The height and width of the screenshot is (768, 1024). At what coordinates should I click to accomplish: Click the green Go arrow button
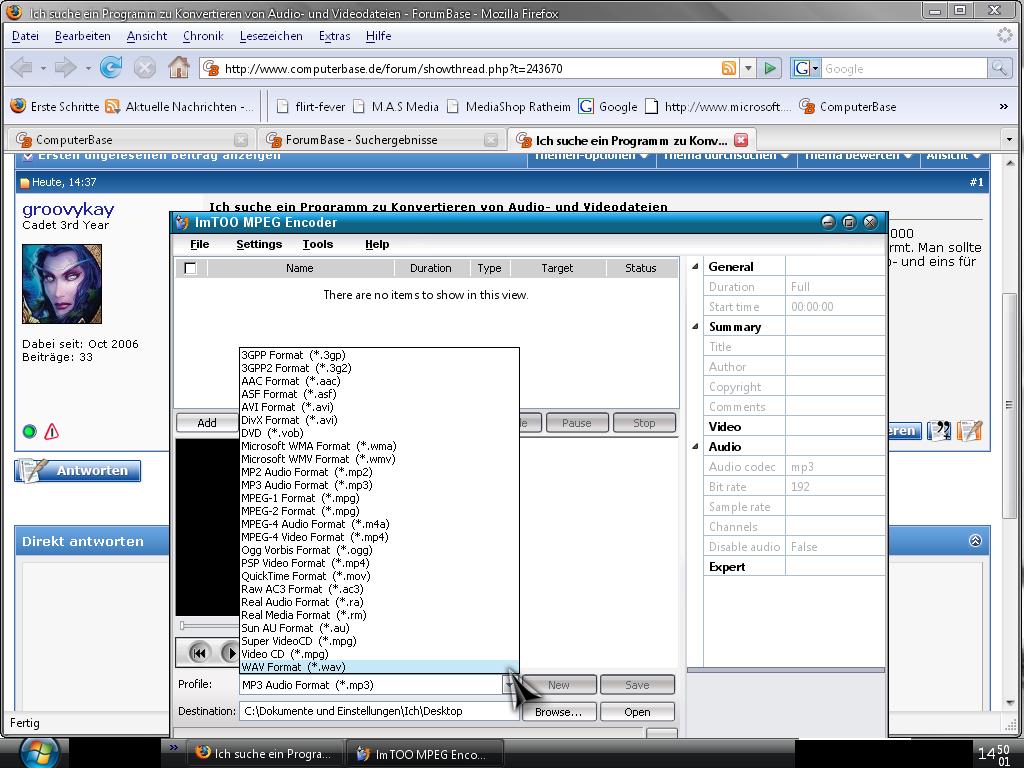(x=770, y=68)
